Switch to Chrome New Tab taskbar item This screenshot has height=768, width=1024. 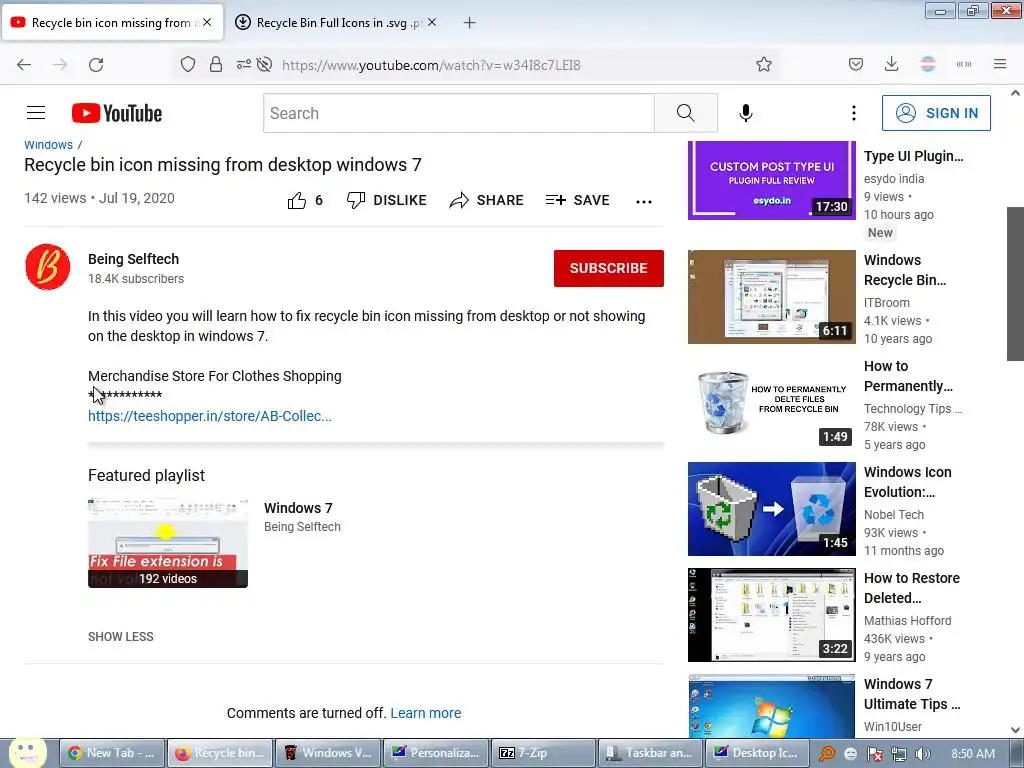112,753
